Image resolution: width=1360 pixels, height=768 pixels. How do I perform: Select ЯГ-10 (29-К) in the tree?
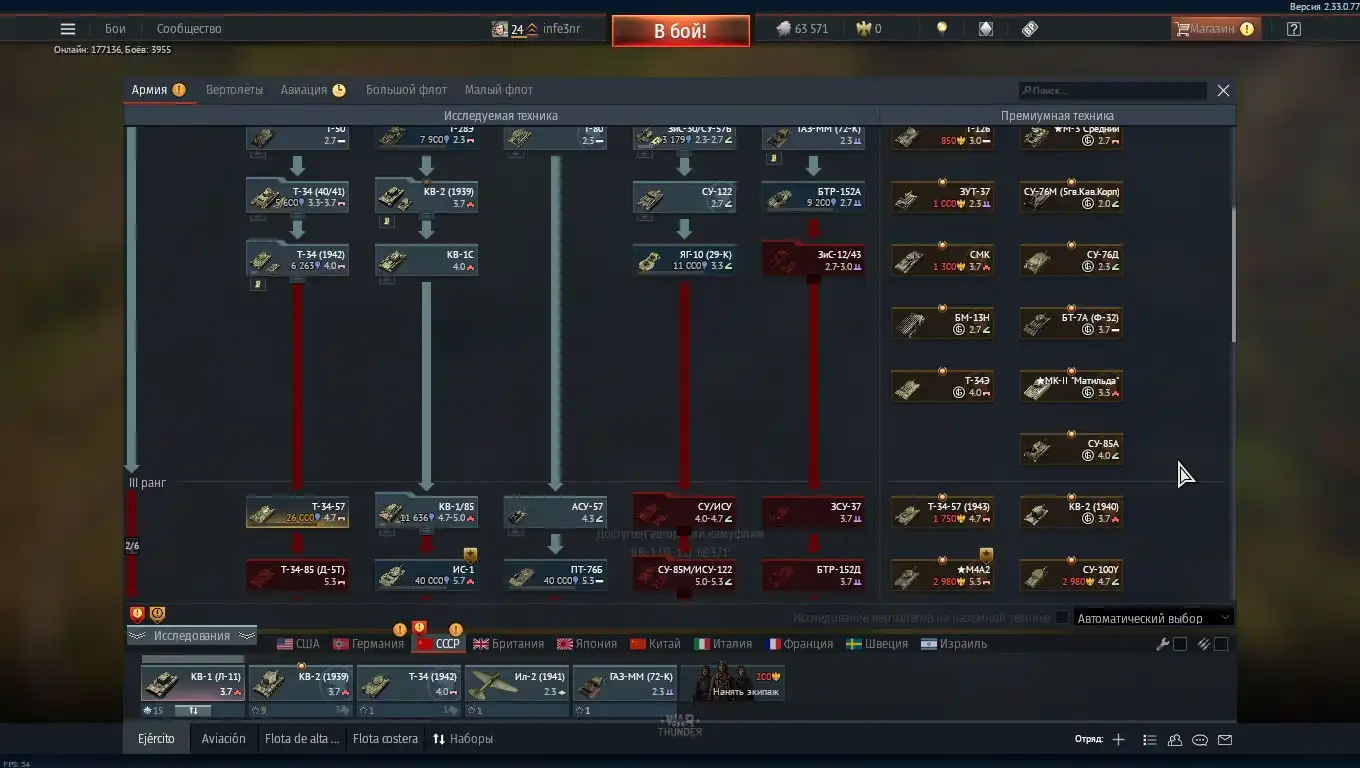coord(684,260)
